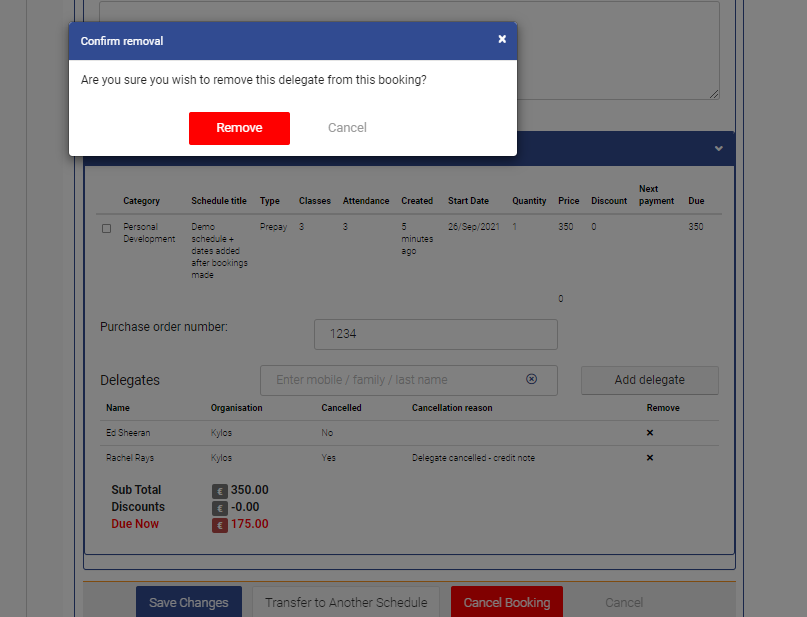
Task: Click the euro icon beside Discounts
Action: point(219,508)
